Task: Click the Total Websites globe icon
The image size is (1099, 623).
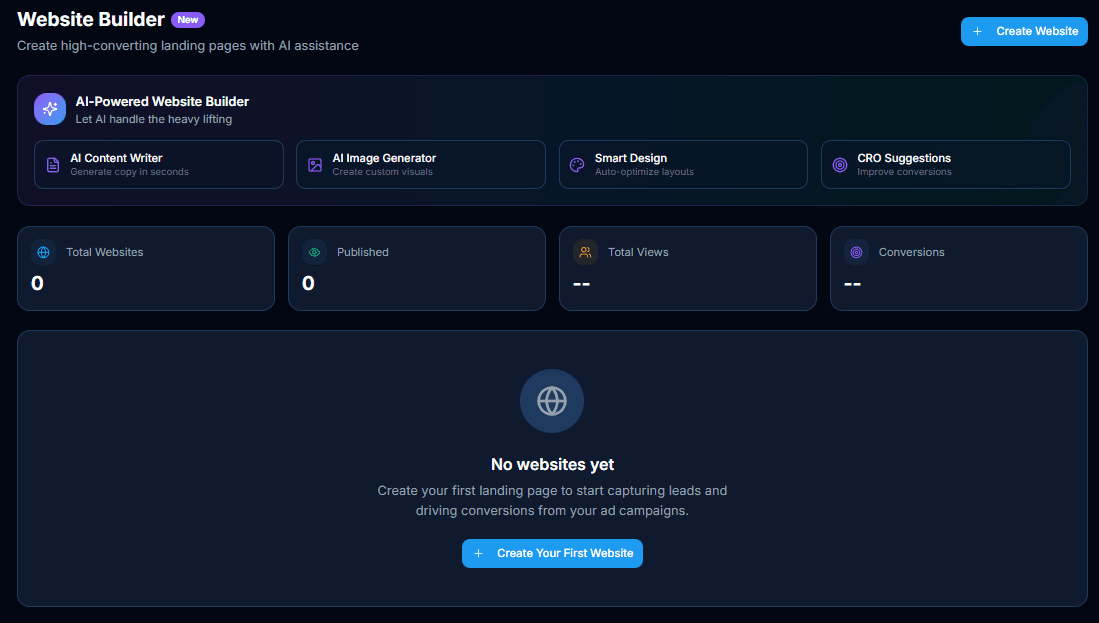Action: coord(43,252)
